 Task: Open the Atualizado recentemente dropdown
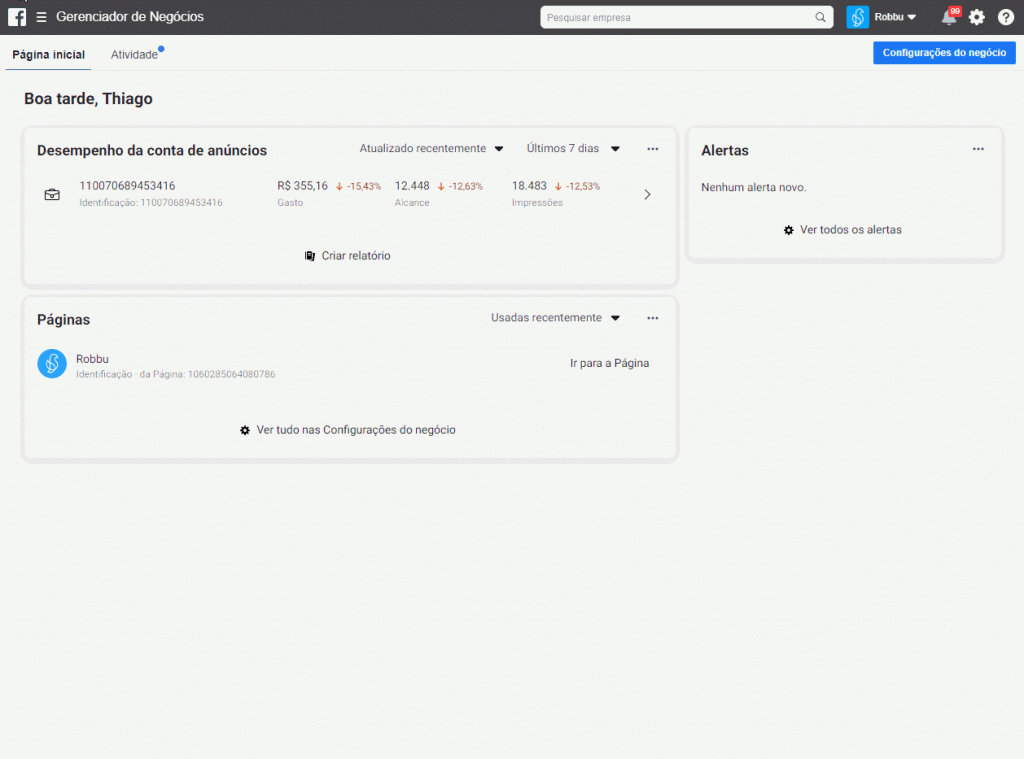pyautogui.click(x=431, y=149)
